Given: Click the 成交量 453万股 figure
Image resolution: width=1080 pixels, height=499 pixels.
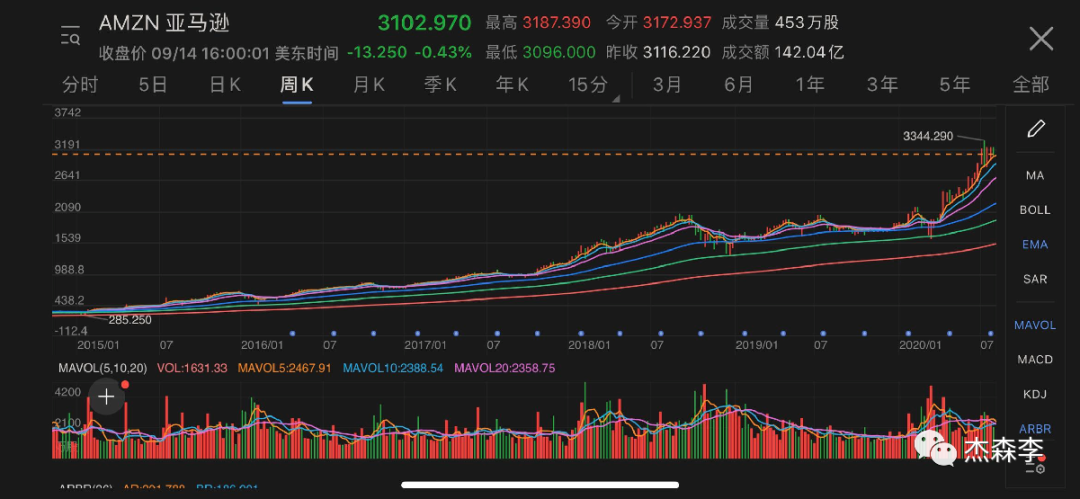Looking at the screenshot, I should (807, 23).
